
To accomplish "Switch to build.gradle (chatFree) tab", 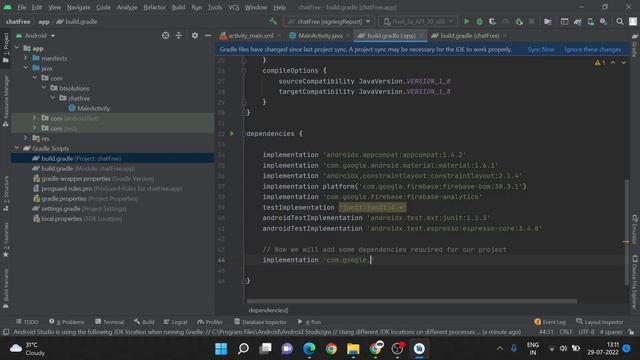I will click(469, 36).
